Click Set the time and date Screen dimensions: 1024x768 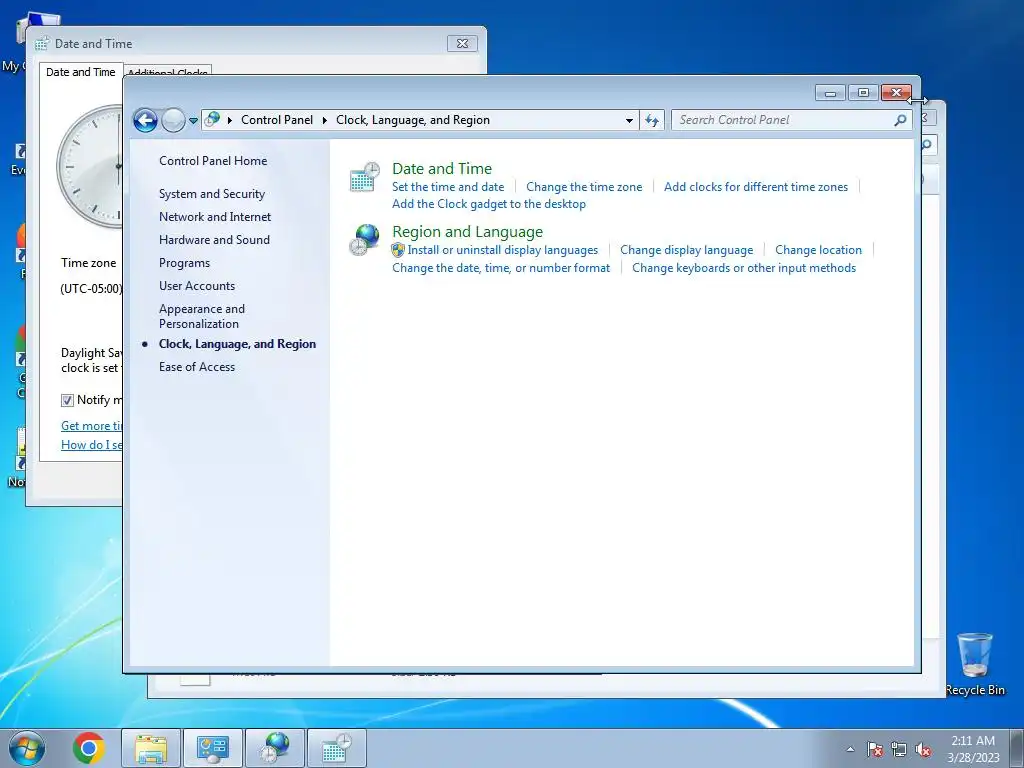[448, 187]
